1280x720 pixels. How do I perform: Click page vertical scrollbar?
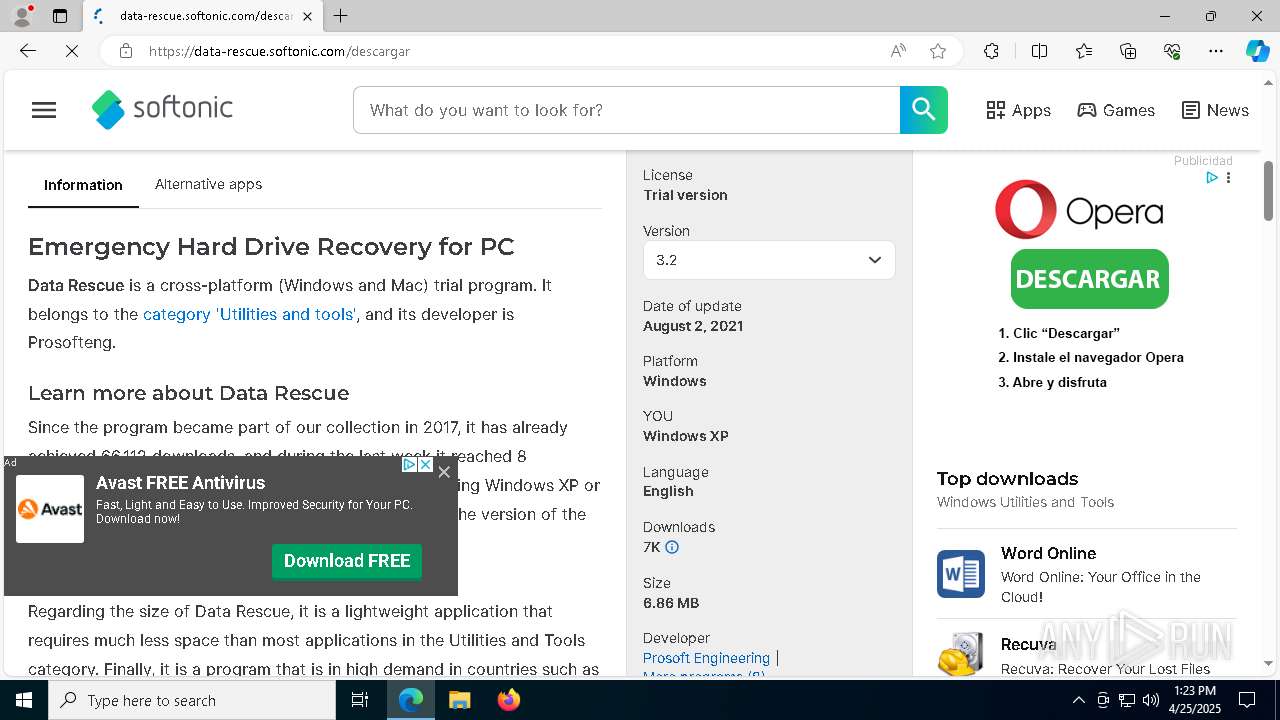tap(1269, 190)
